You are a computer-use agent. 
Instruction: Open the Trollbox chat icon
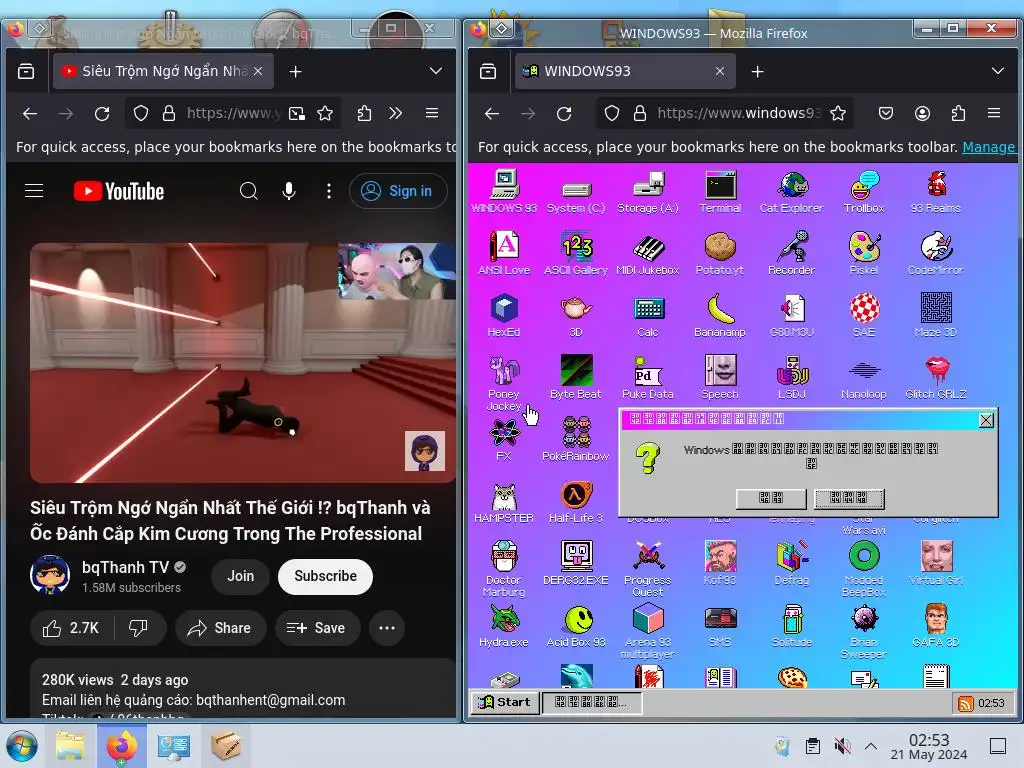pos(863,193)
